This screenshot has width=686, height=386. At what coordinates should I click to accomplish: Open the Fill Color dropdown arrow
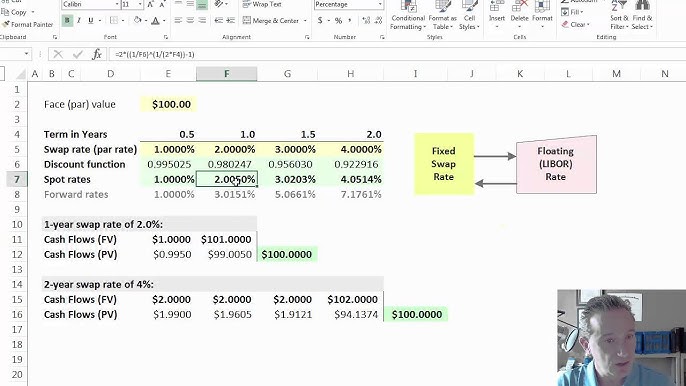[x=145, y=21]
